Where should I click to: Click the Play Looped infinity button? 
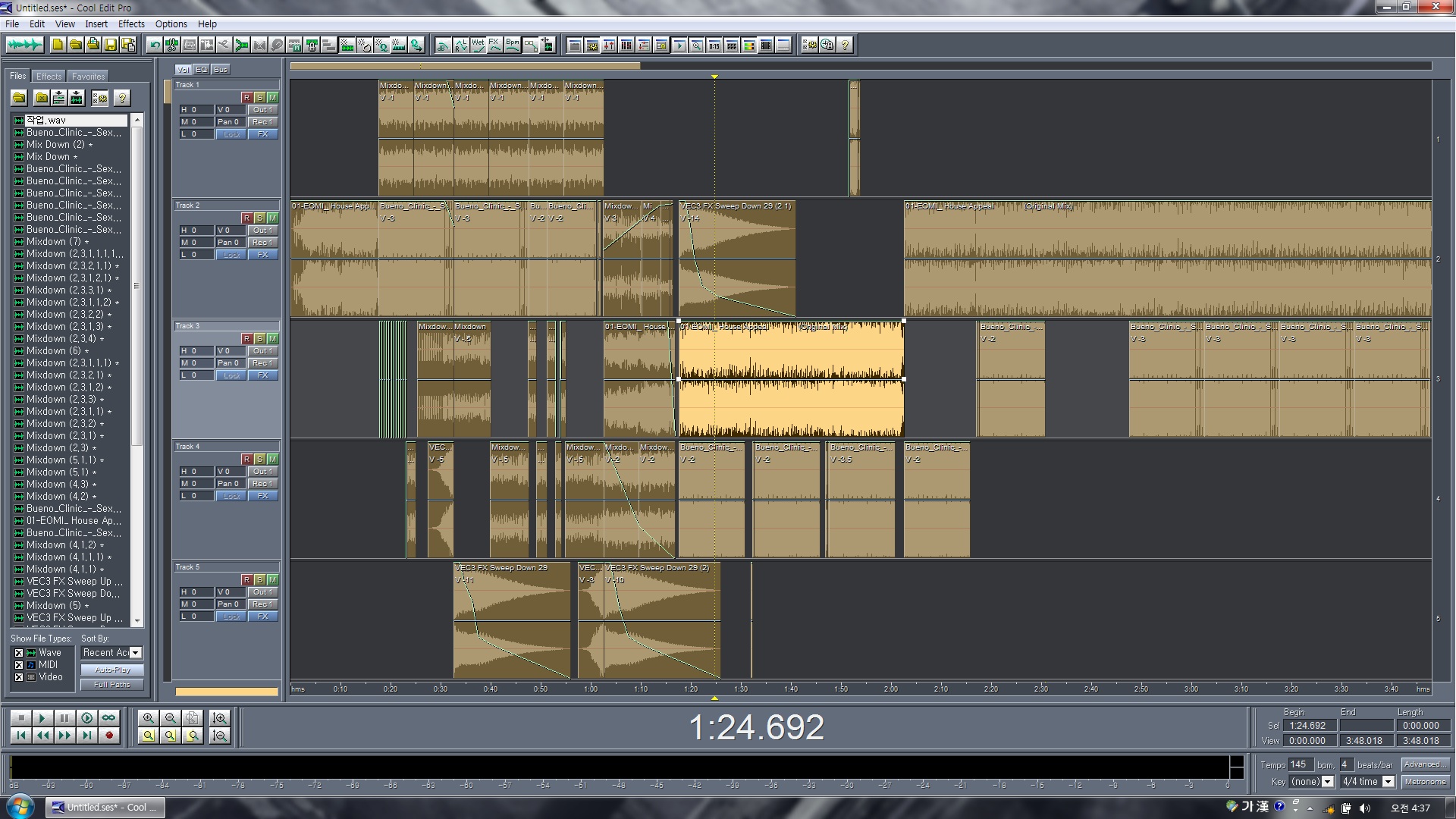109,717
